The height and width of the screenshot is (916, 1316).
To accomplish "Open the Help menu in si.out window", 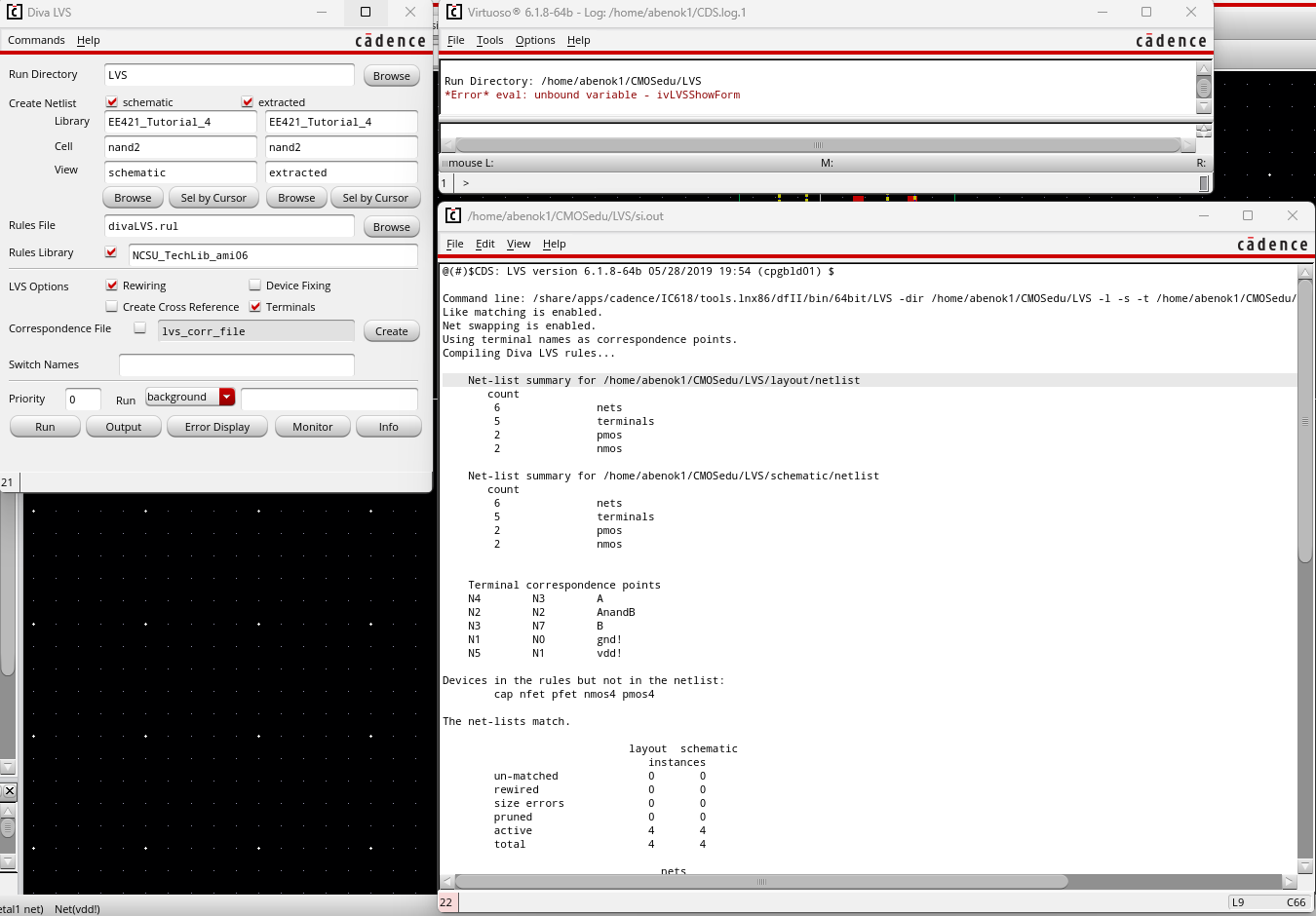I will click(554, 244).
